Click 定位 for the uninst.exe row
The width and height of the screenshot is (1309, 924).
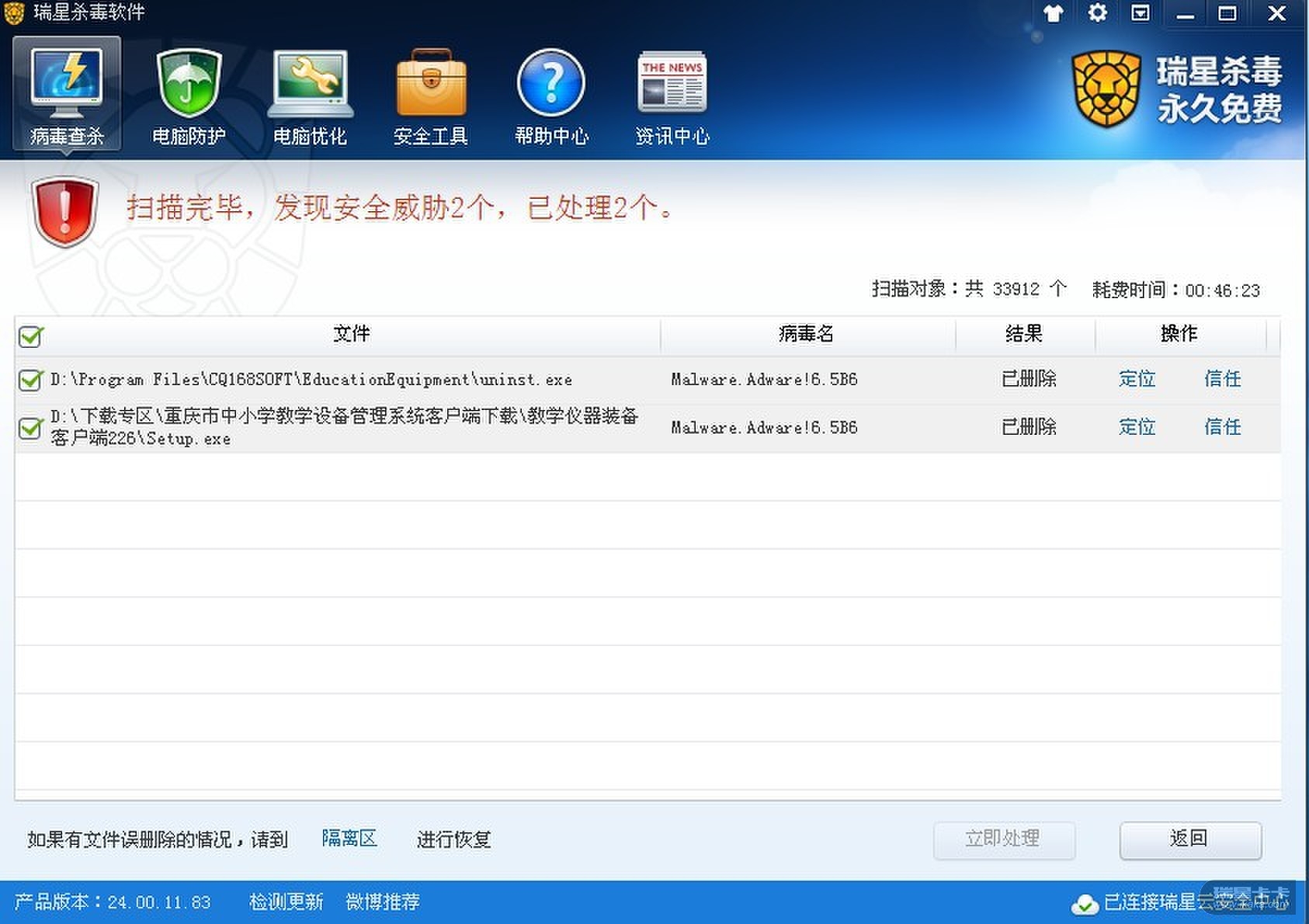coord(1137,379)
